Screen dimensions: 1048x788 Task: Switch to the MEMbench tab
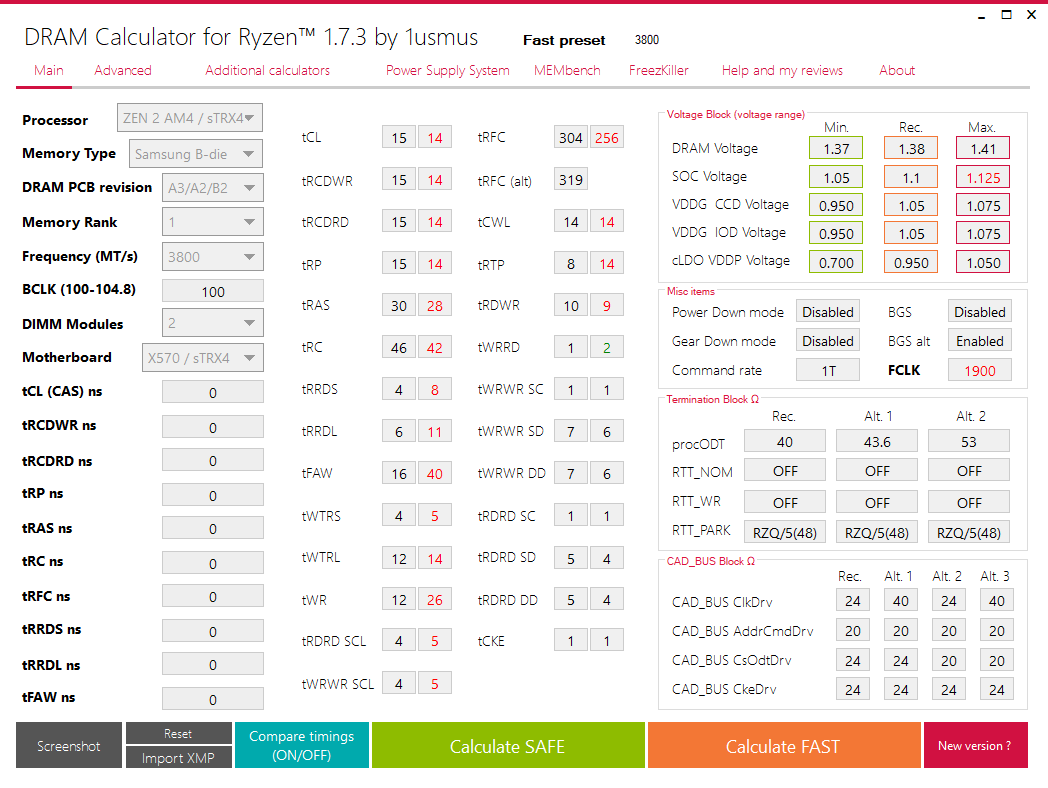[567, 70]
